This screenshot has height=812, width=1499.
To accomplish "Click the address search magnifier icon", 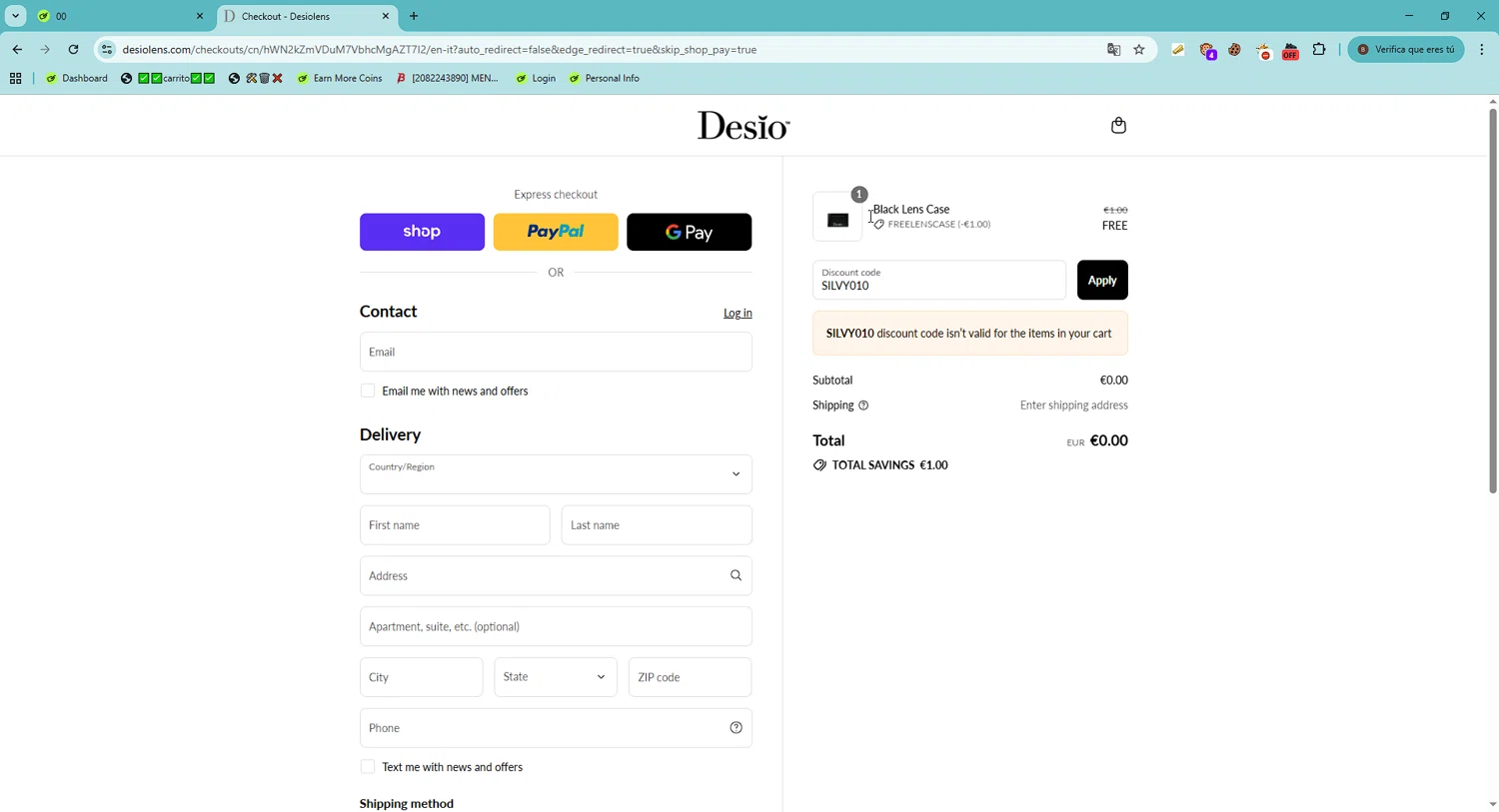I will [736, 575].
